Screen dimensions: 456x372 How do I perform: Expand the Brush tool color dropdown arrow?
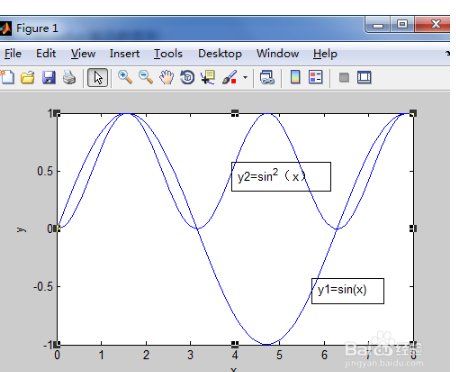245,78
